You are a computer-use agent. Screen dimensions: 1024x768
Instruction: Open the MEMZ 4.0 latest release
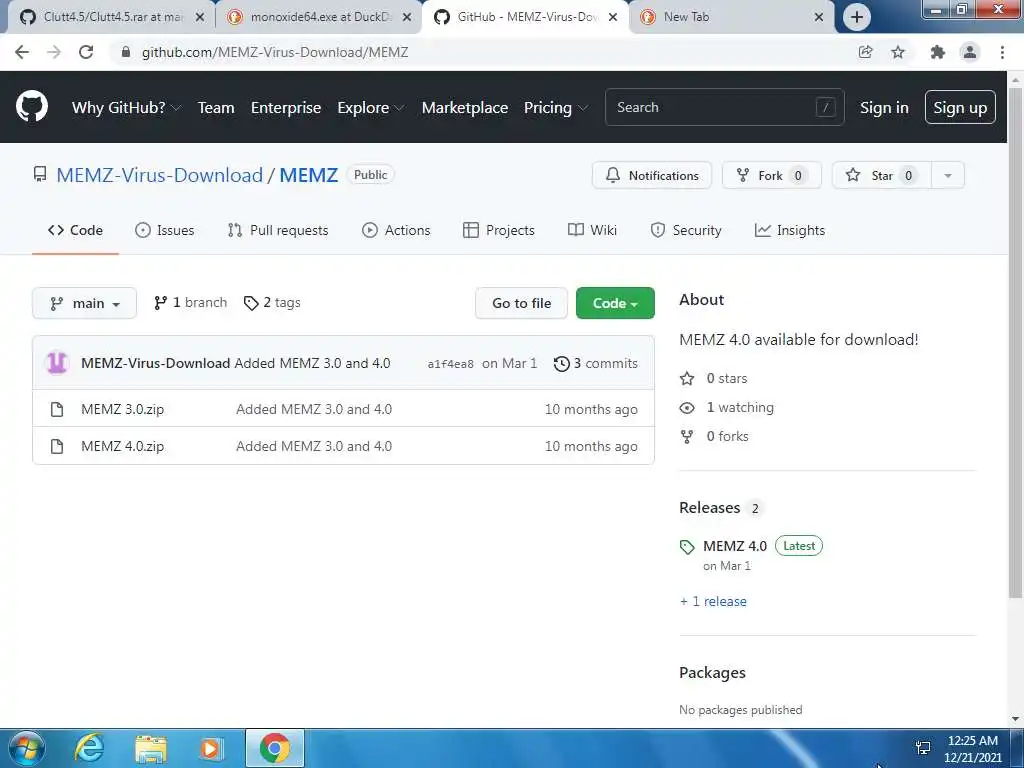tap(735, 546)
